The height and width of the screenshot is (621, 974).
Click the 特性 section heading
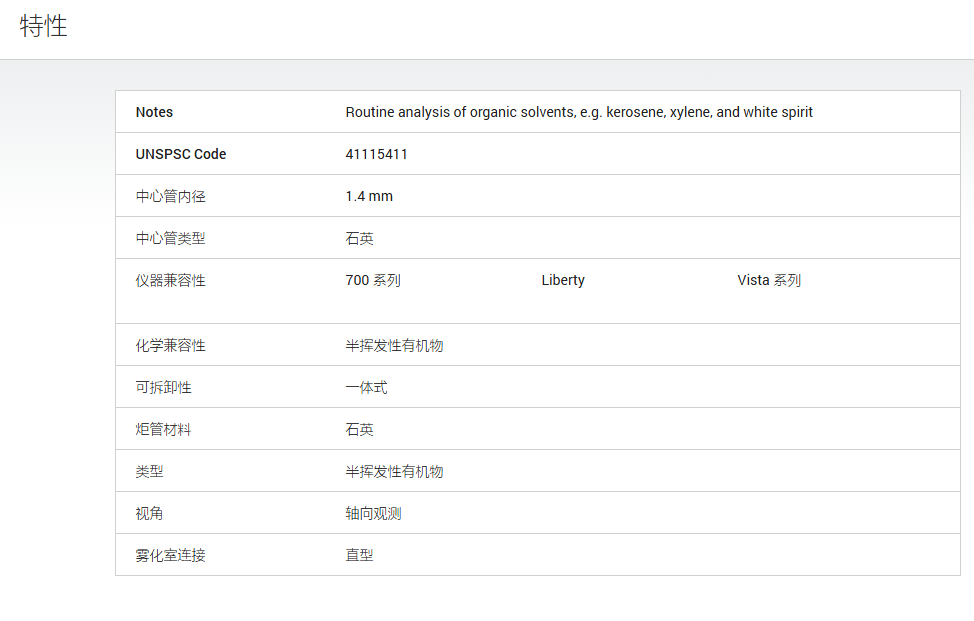43,26
